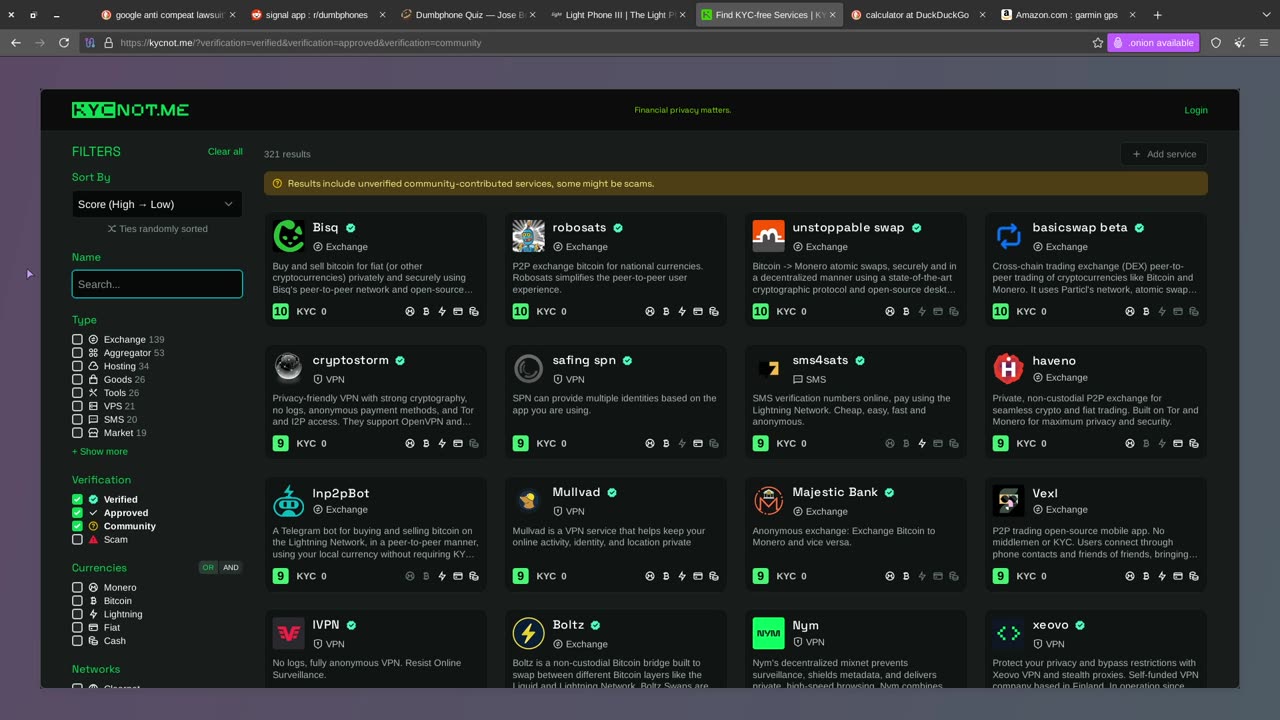
Task: Uncheck the Community verification filter
Action: (x=77, y=526)
